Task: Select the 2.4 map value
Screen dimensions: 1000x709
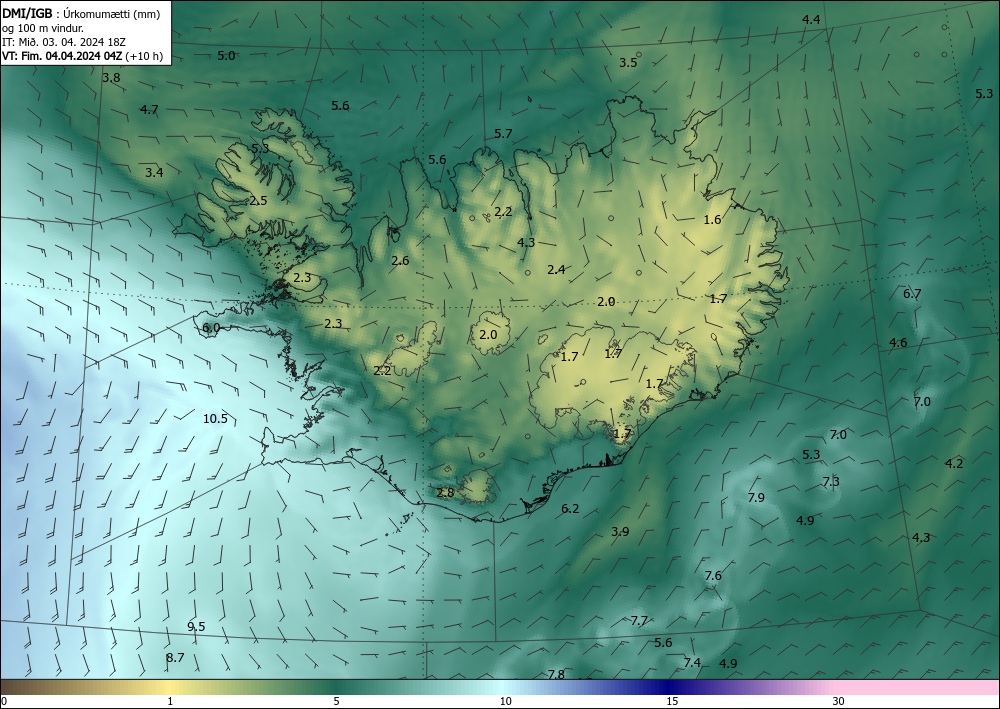Action: pyautogui.click(x=556, y=270)
